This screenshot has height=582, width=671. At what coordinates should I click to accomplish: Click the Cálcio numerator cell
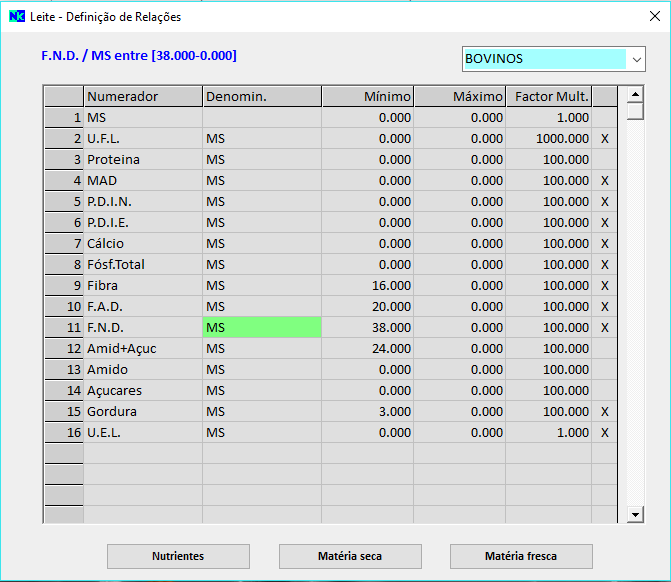(143, 244)
